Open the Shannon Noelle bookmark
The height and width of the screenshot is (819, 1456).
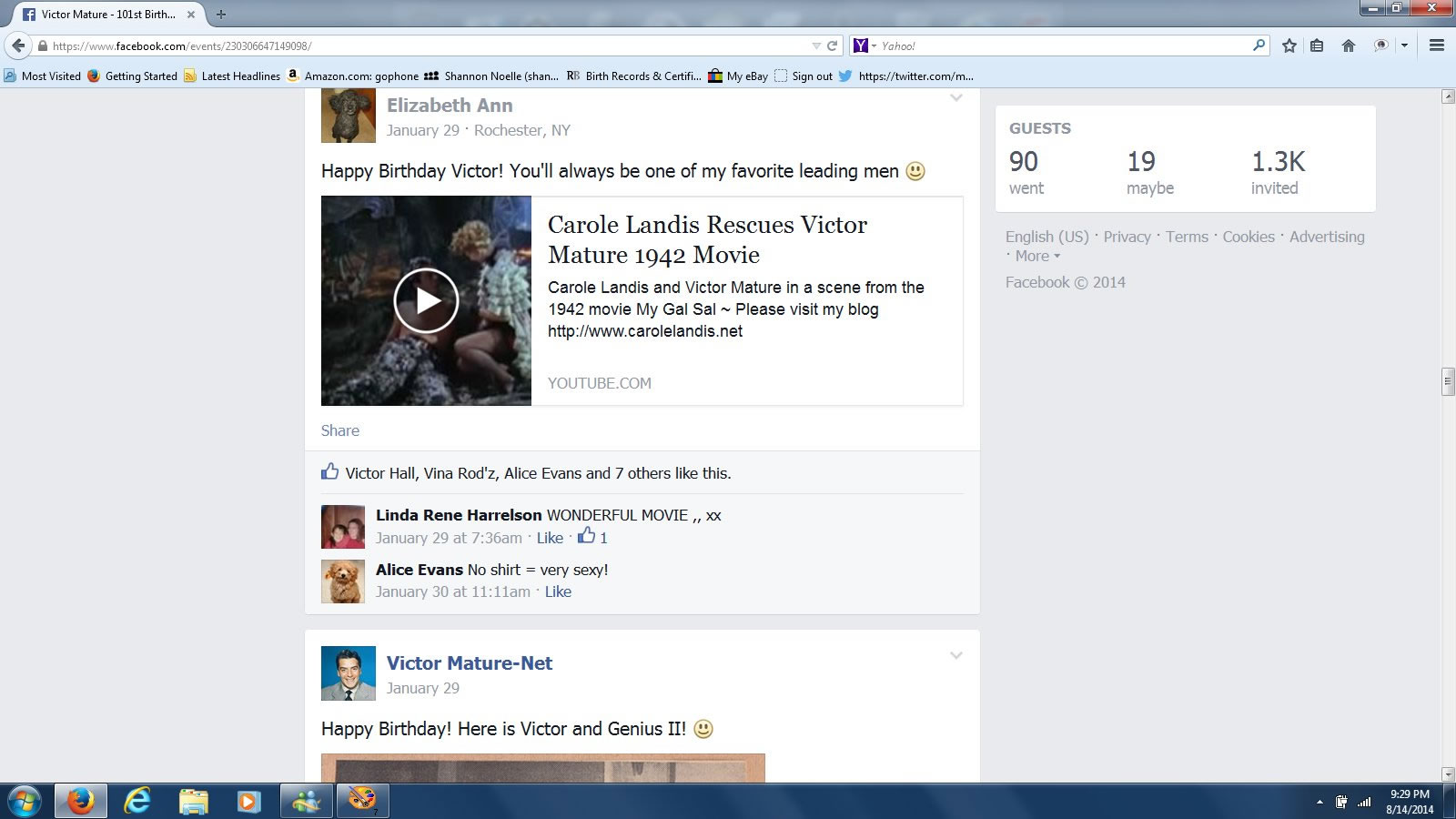coord(492,76)
